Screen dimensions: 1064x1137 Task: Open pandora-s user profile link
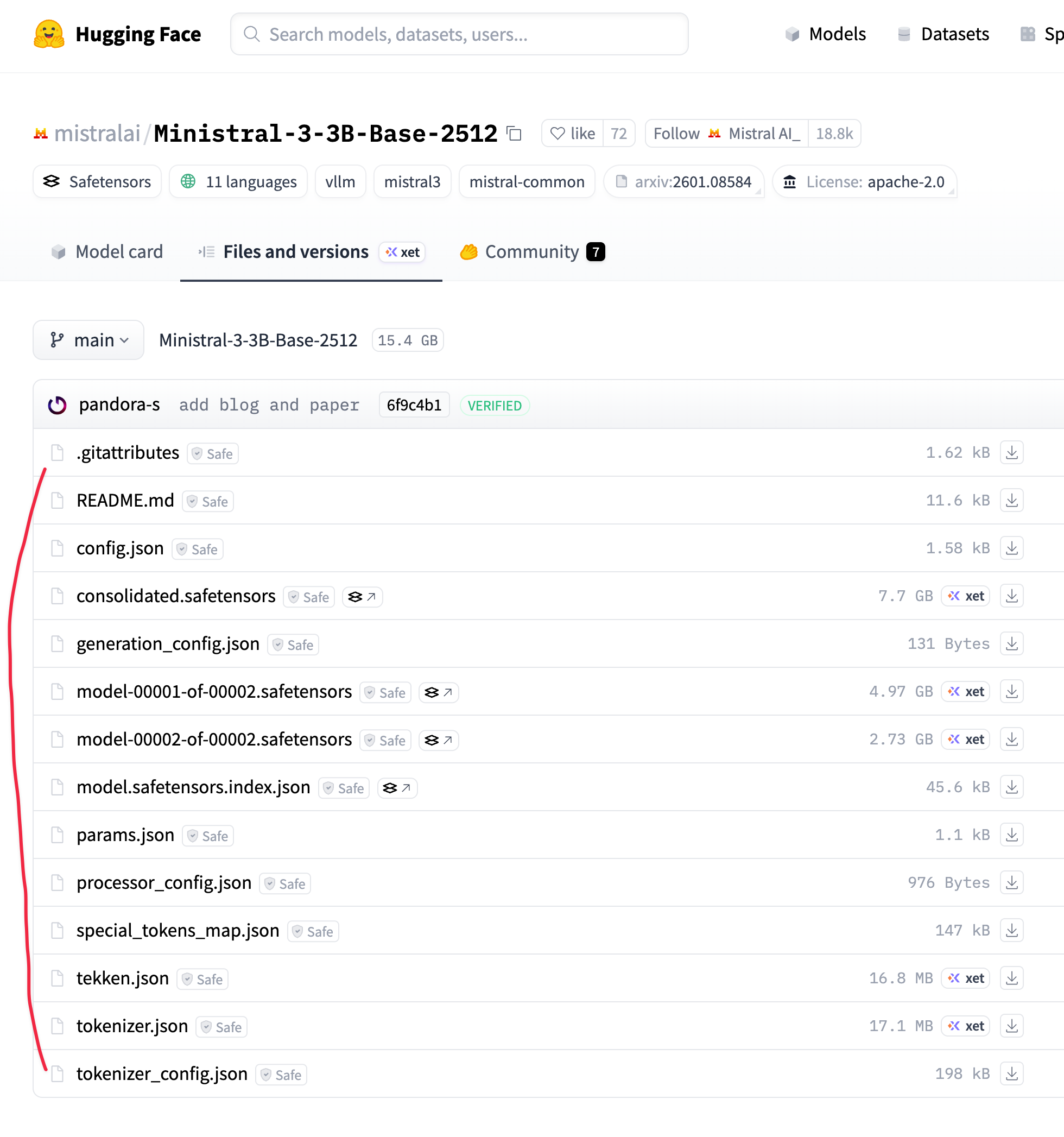click(119, 405)
